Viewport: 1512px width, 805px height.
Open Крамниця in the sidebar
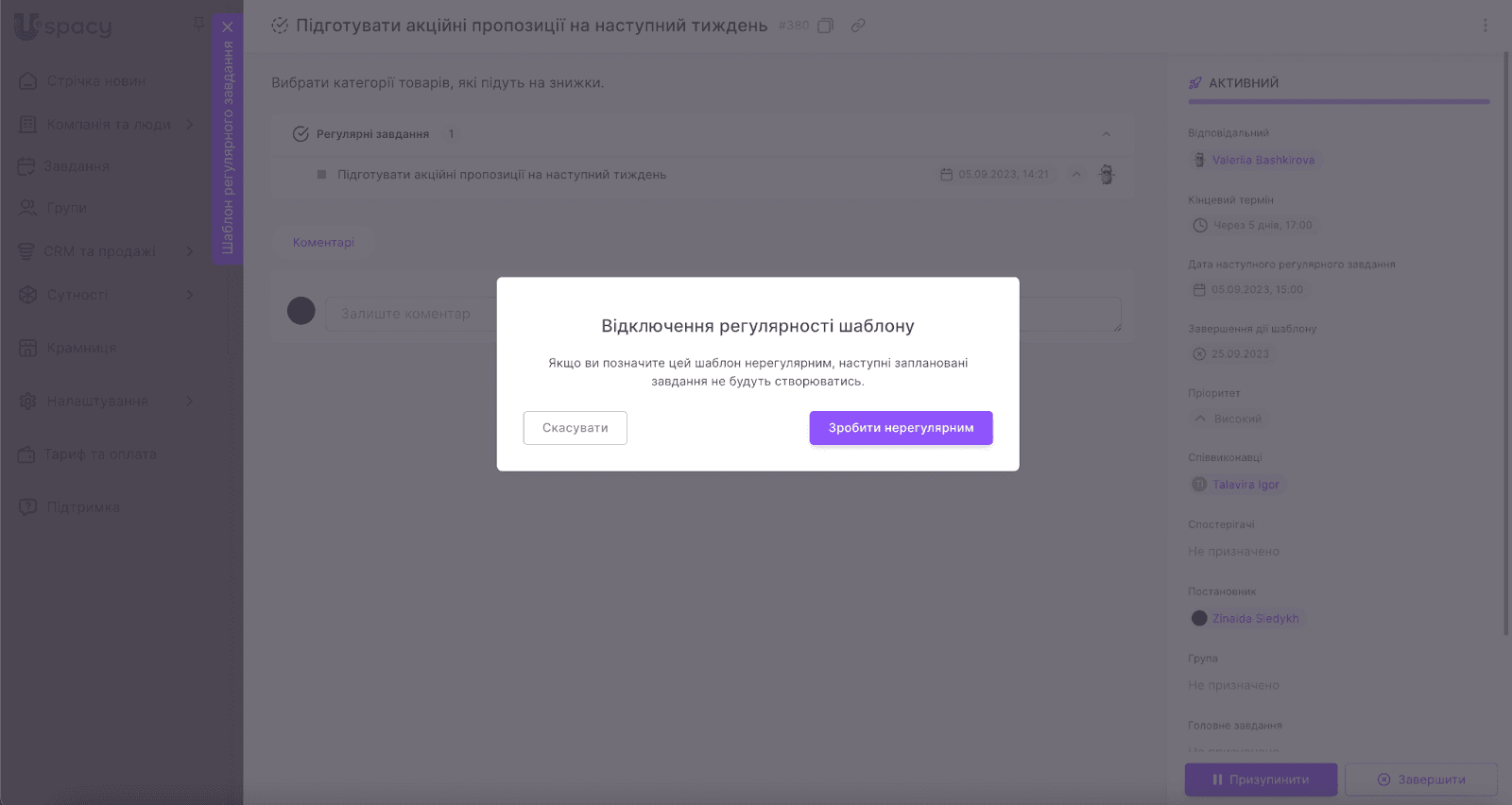[81, 349]
